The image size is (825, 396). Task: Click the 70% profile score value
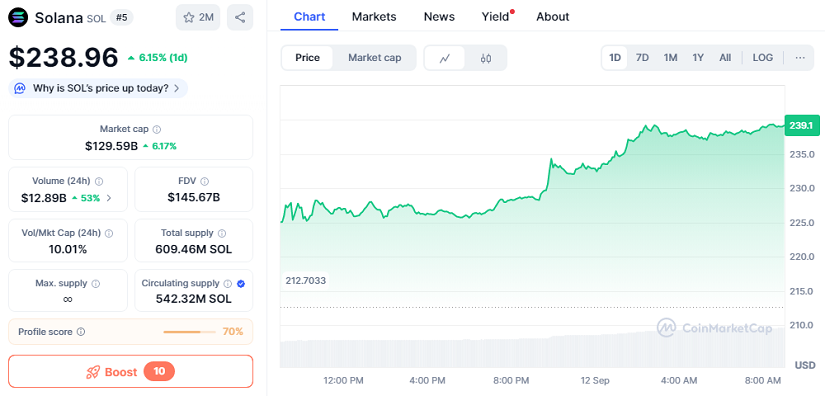tap(233, 332)
